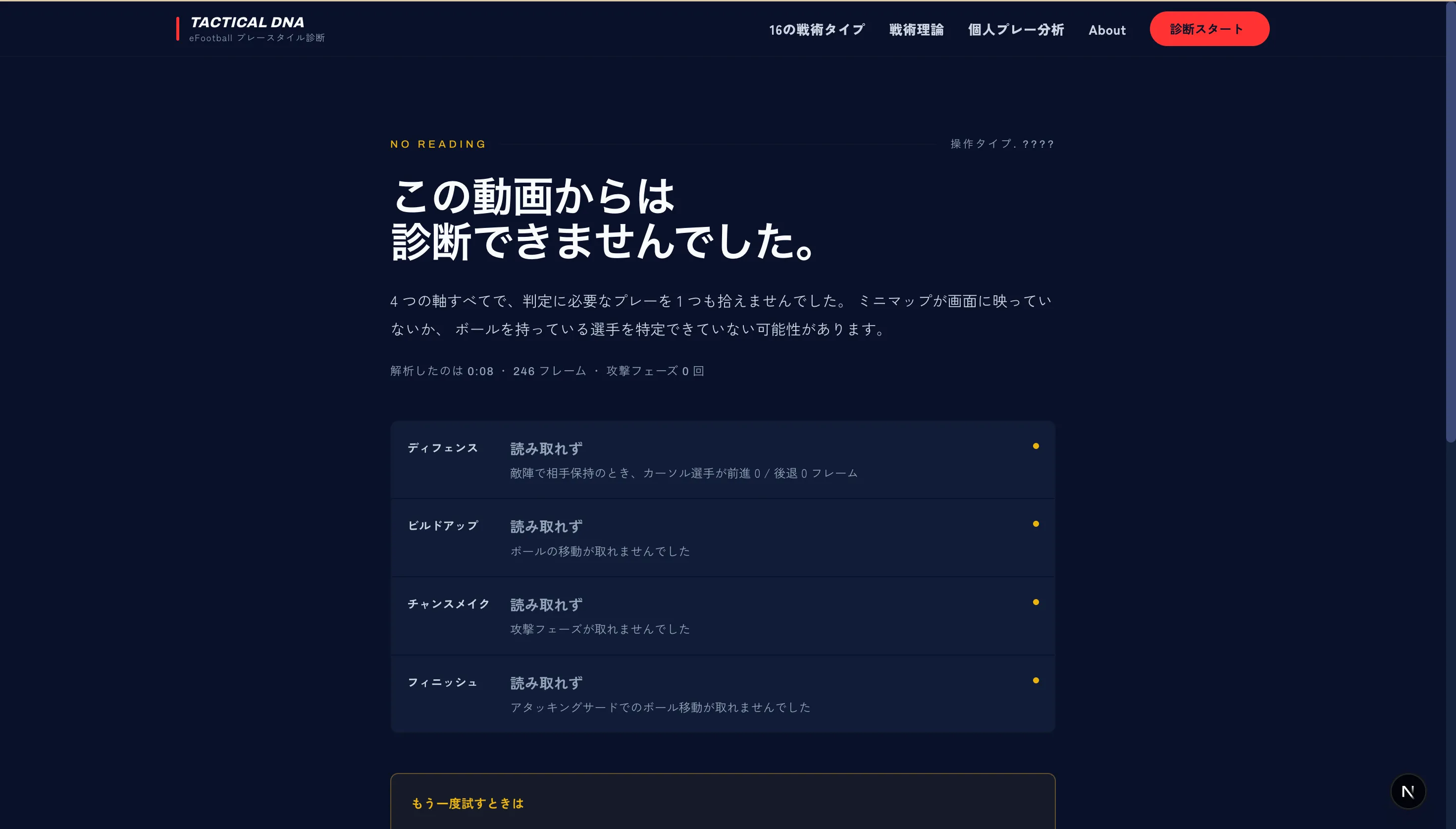This screenshot has height=829, width=1456.
Task: Click the 4つの軸すべてで explanation paragraph
Action: point(721,315)
